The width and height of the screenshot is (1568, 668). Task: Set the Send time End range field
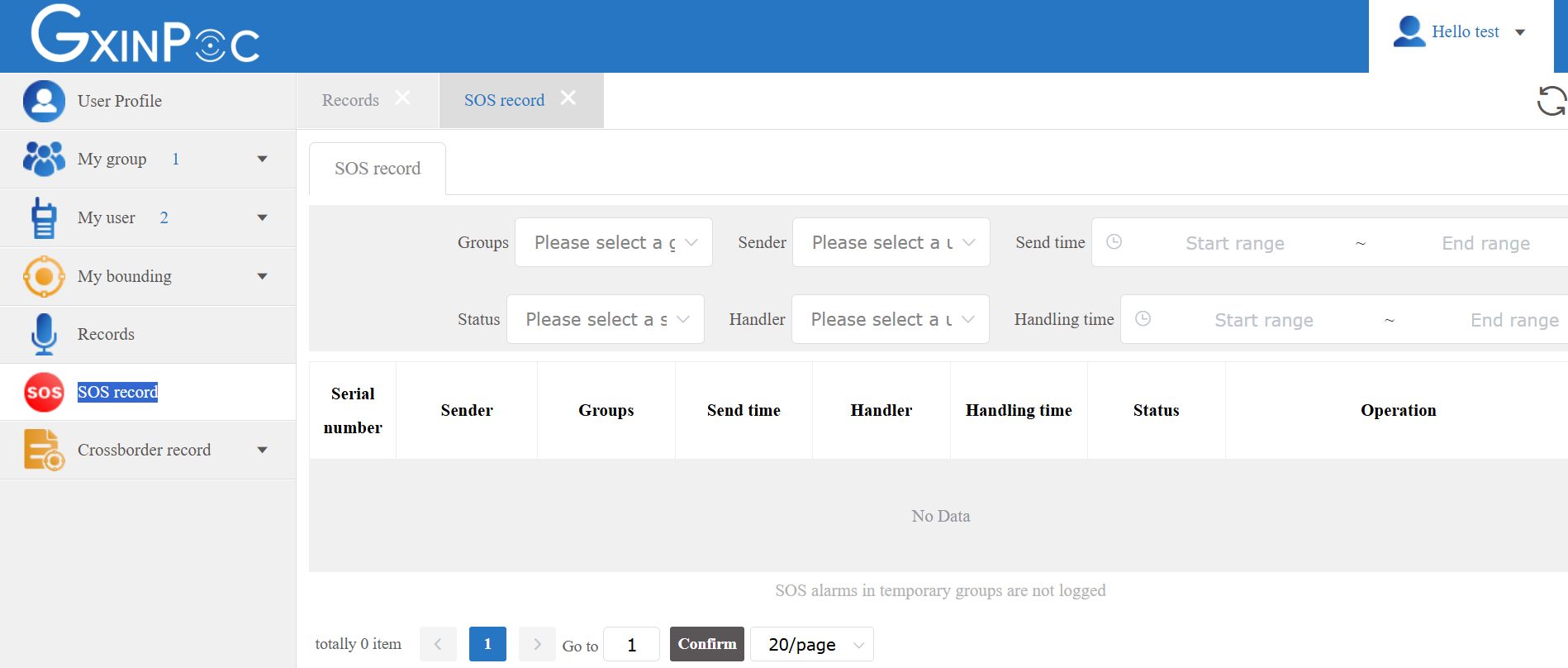pos(1485,243)
